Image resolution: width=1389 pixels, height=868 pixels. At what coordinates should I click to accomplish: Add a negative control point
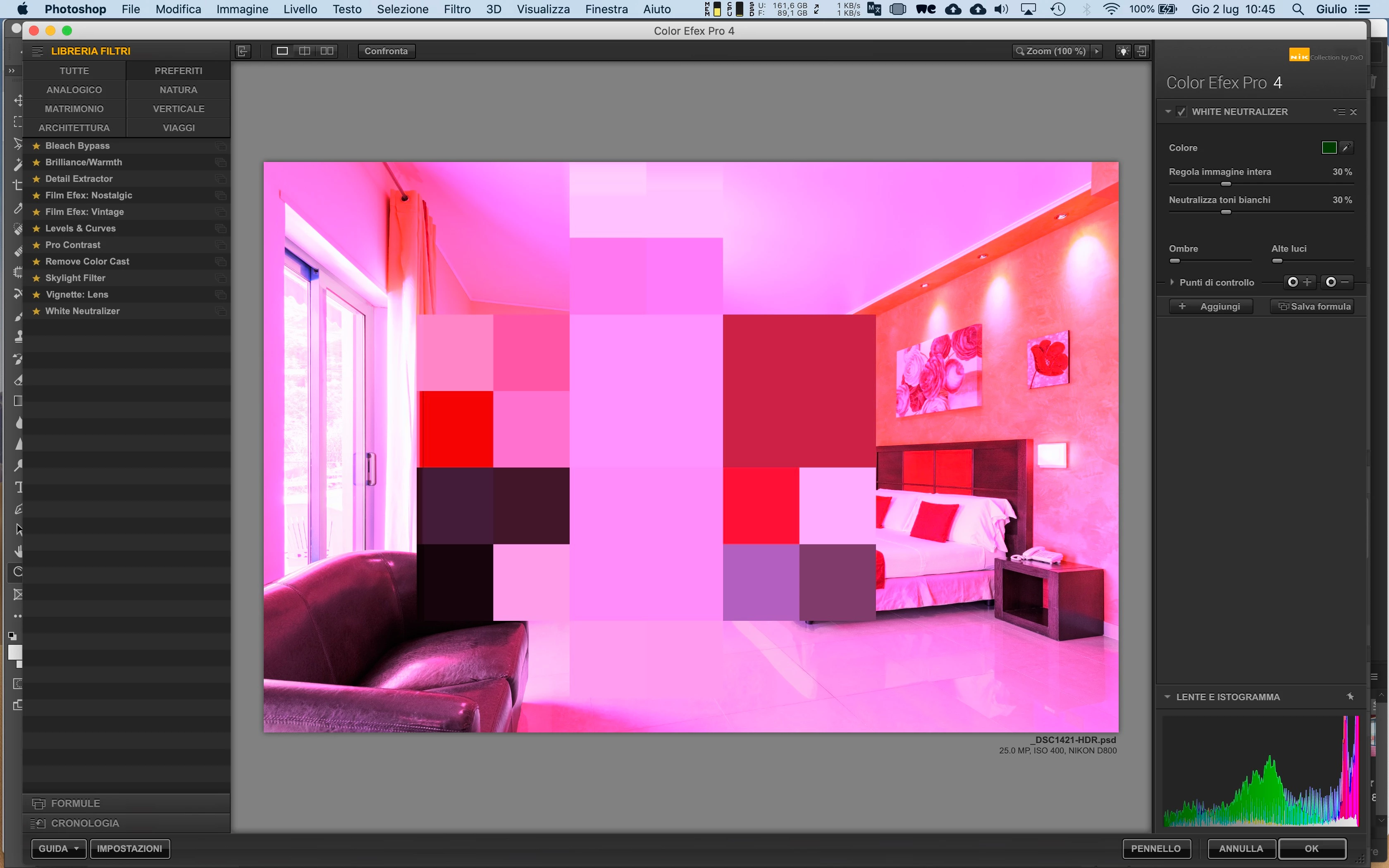point(1337,282)
